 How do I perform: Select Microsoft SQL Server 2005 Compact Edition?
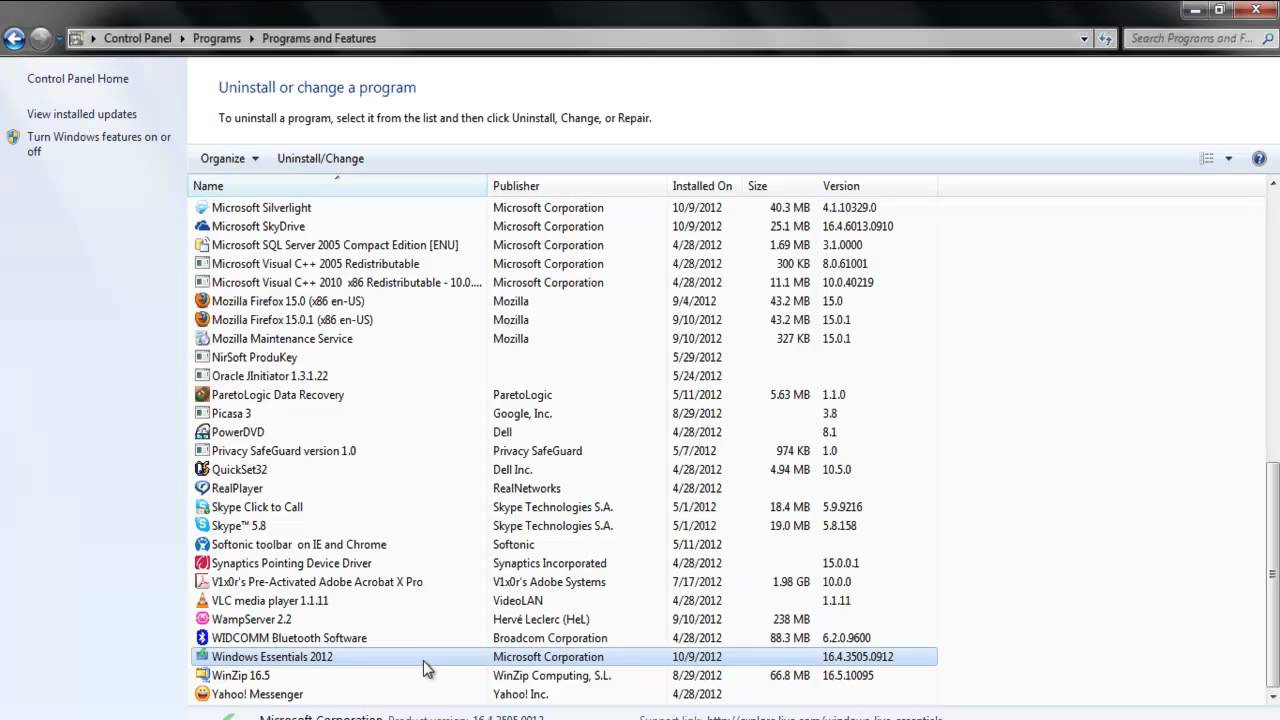tap(564, 245)
